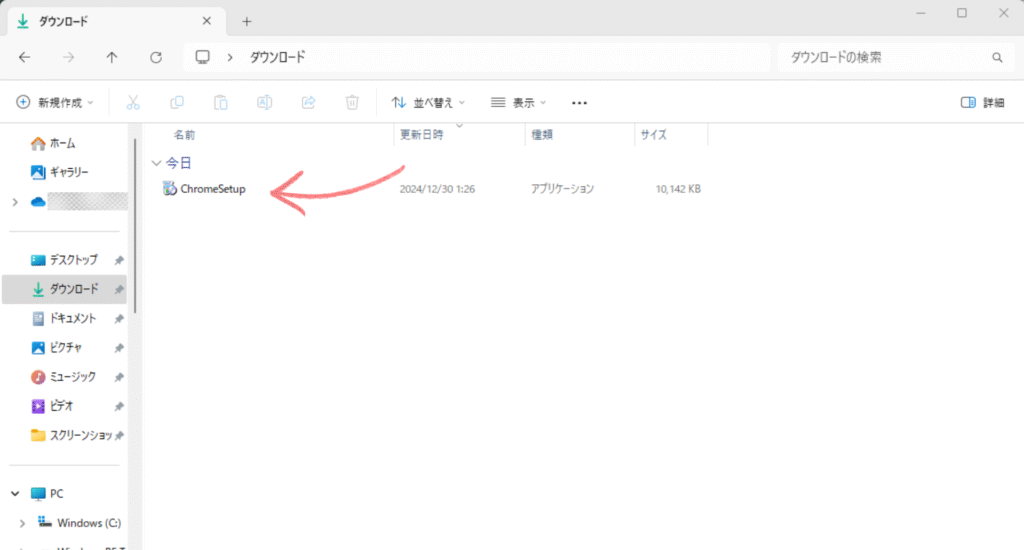Click the date 2024/12/30 1:26
The image size is (1024, 550).
click(437, 189)
